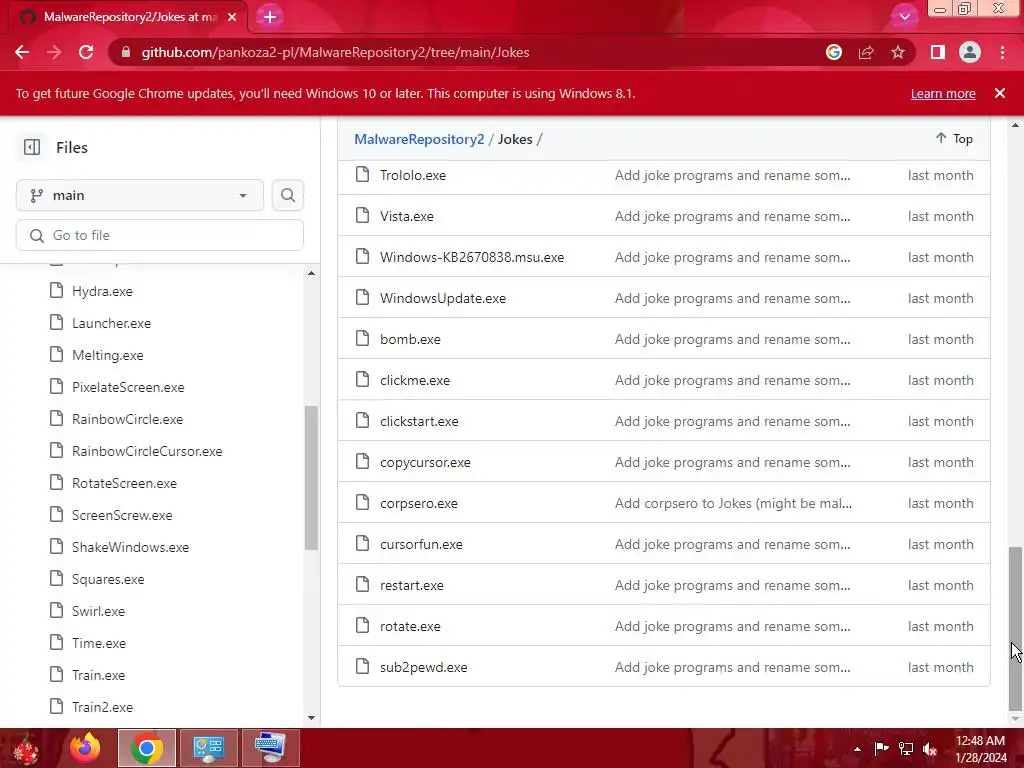Viewport: 1024px width, 768px height.
Task: Select Train2.exe in the file tree
Action: (102, 707)
